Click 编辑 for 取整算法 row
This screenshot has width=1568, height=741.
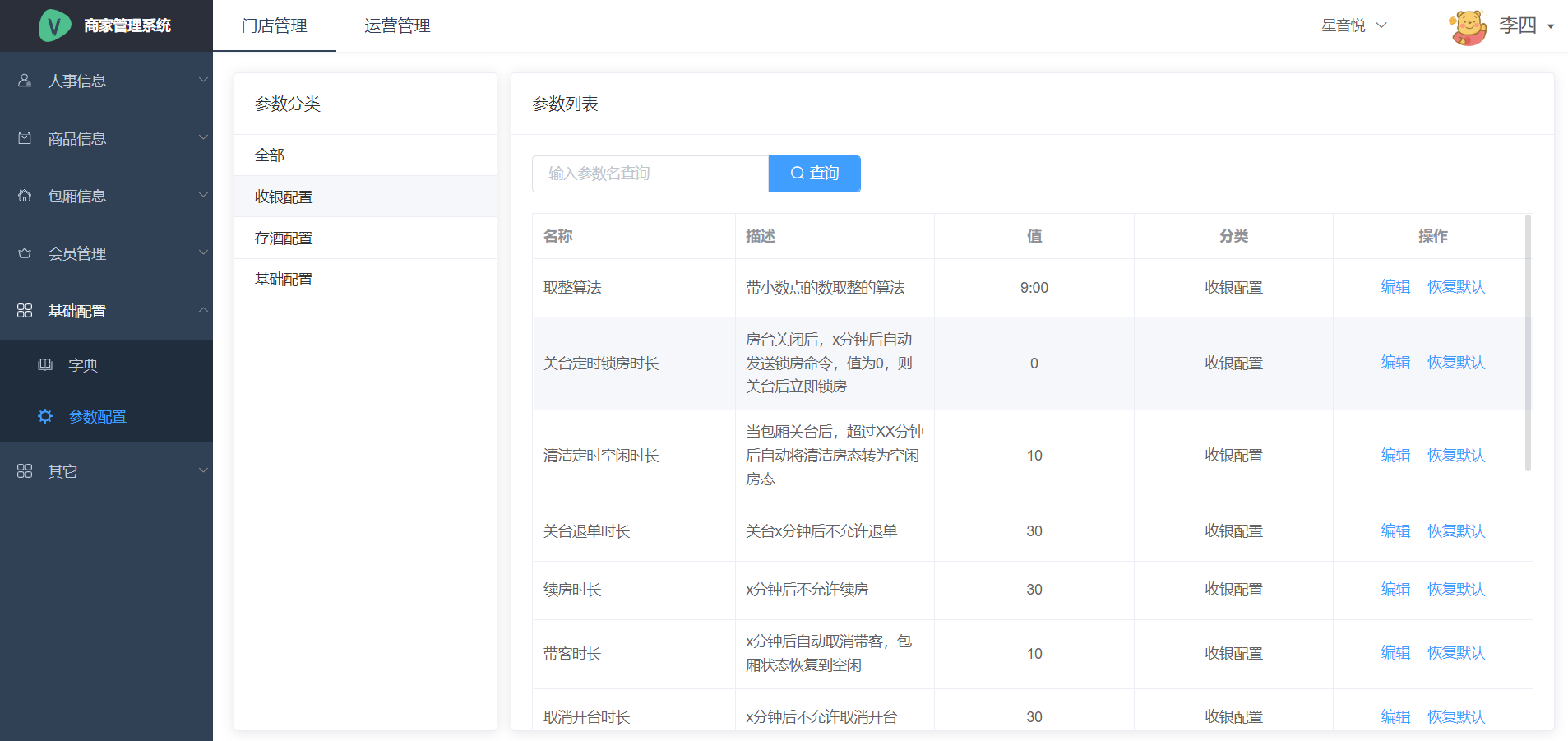pos(1395,287)
